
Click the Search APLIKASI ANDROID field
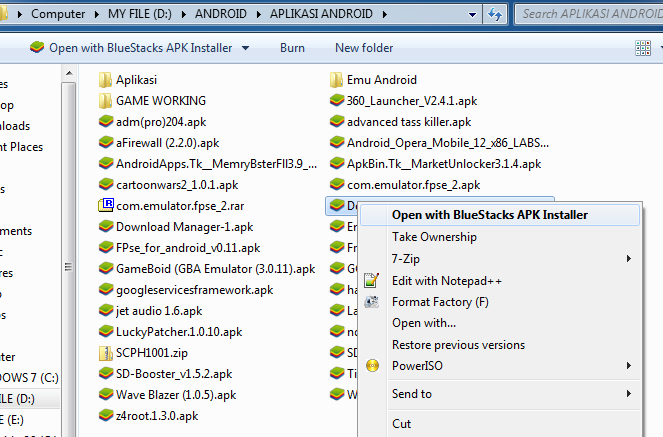590,14
